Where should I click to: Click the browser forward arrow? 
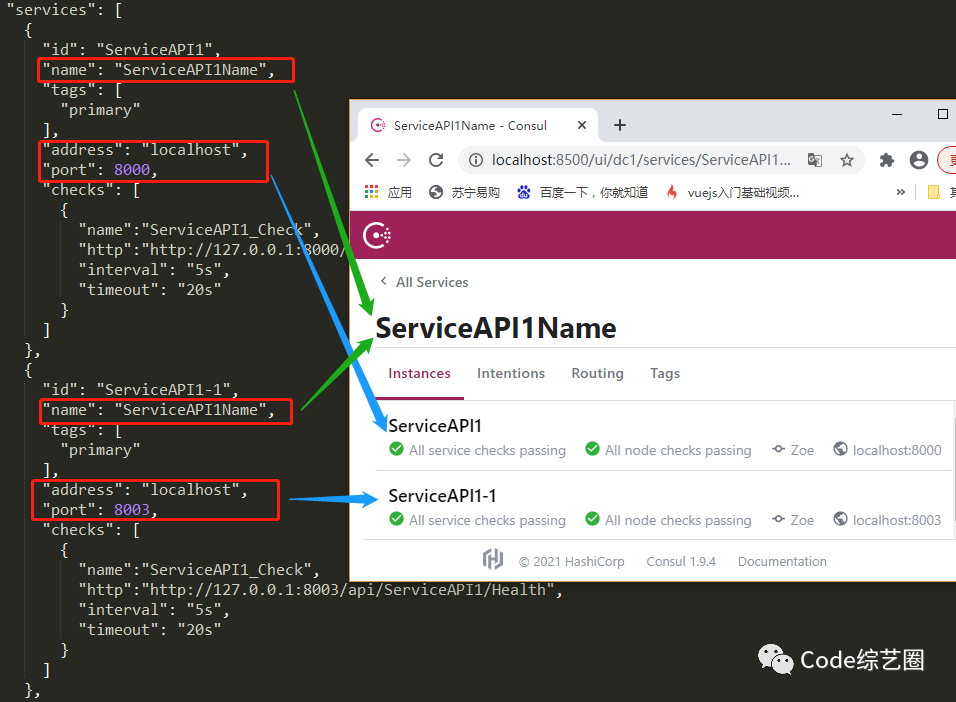(x=404, y=160)
